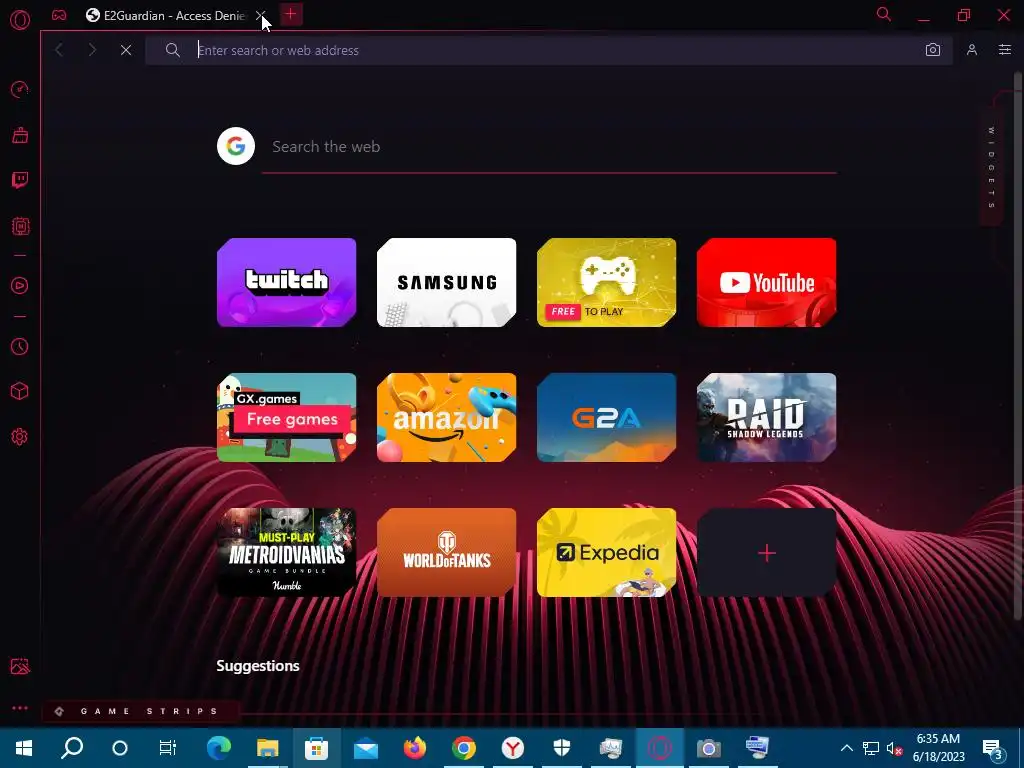This screenshot has height=768, width=1024.
Task: Open GX.games Free games tile
Action: point(287,417)
